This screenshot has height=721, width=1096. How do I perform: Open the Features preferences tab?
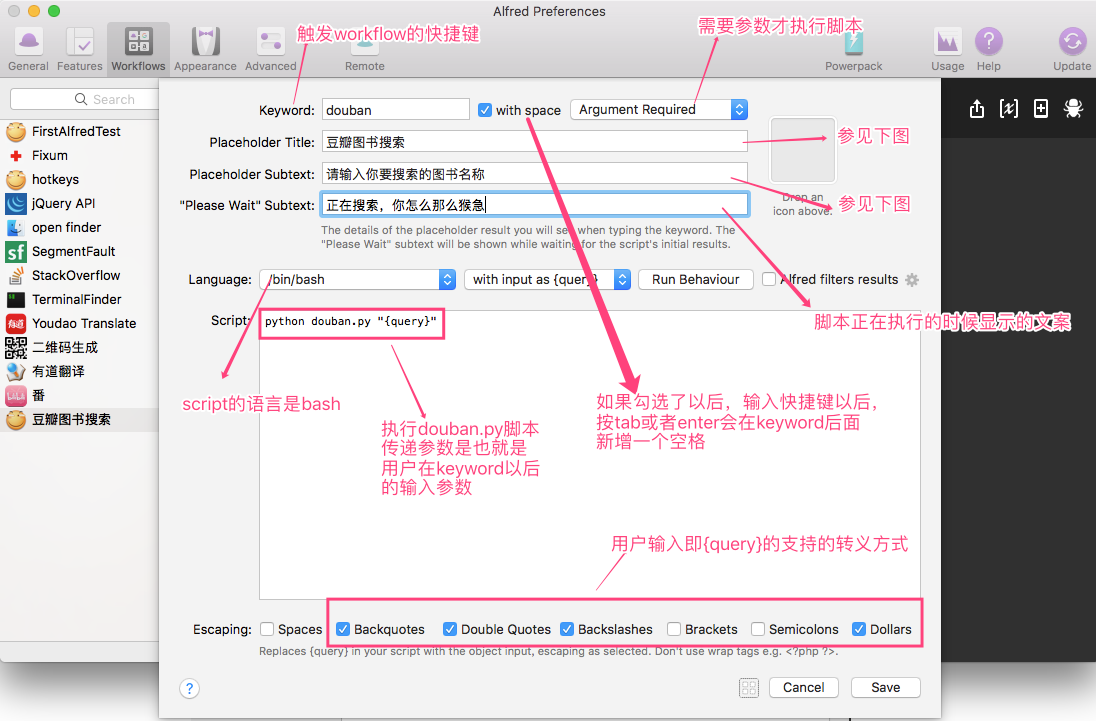pos(80,49)
